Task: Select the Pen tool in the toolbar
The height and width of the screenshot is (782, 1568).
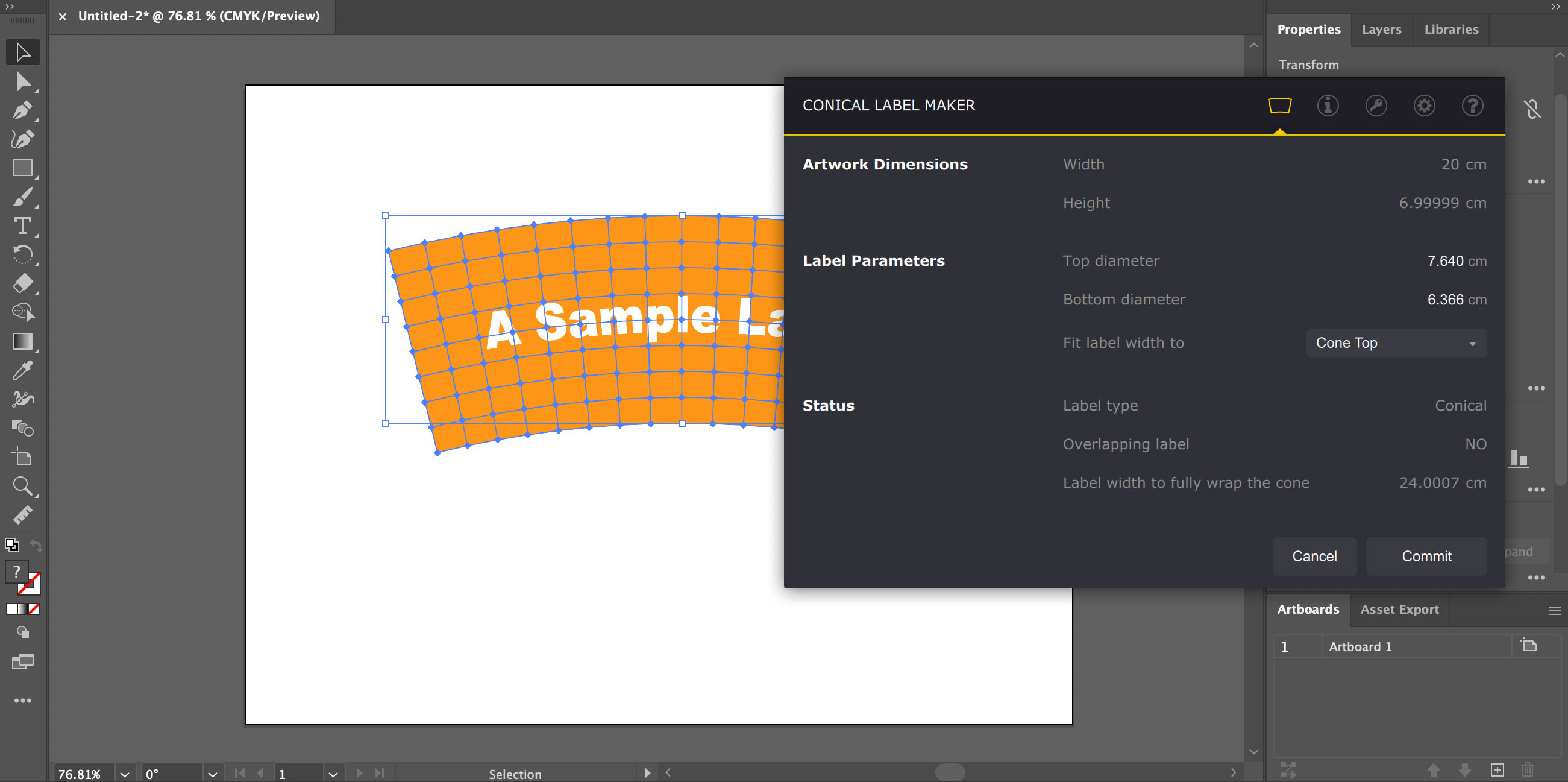Action: coord(23,111)
